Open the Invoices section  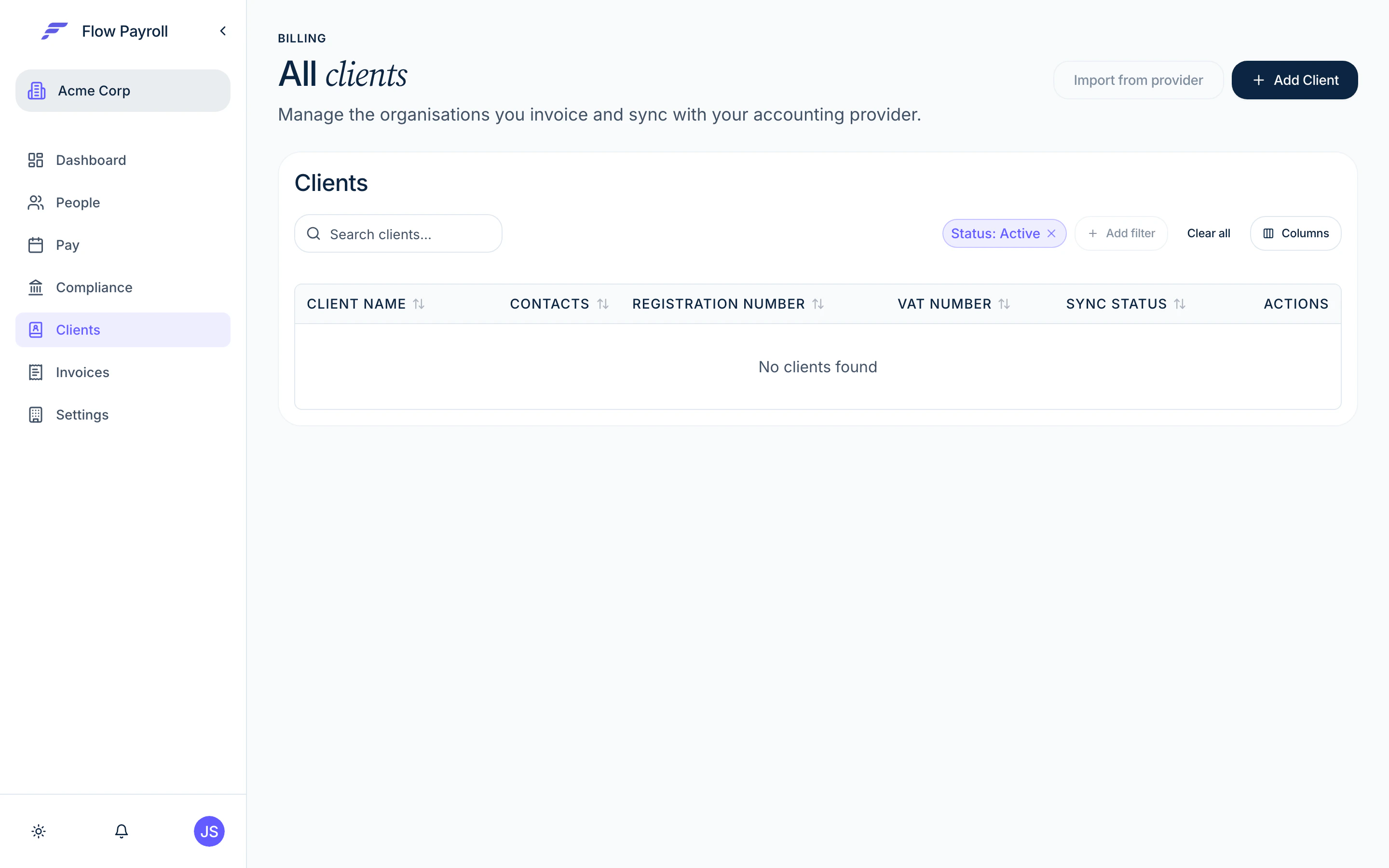pyautogui.click(x=123, y=373)
